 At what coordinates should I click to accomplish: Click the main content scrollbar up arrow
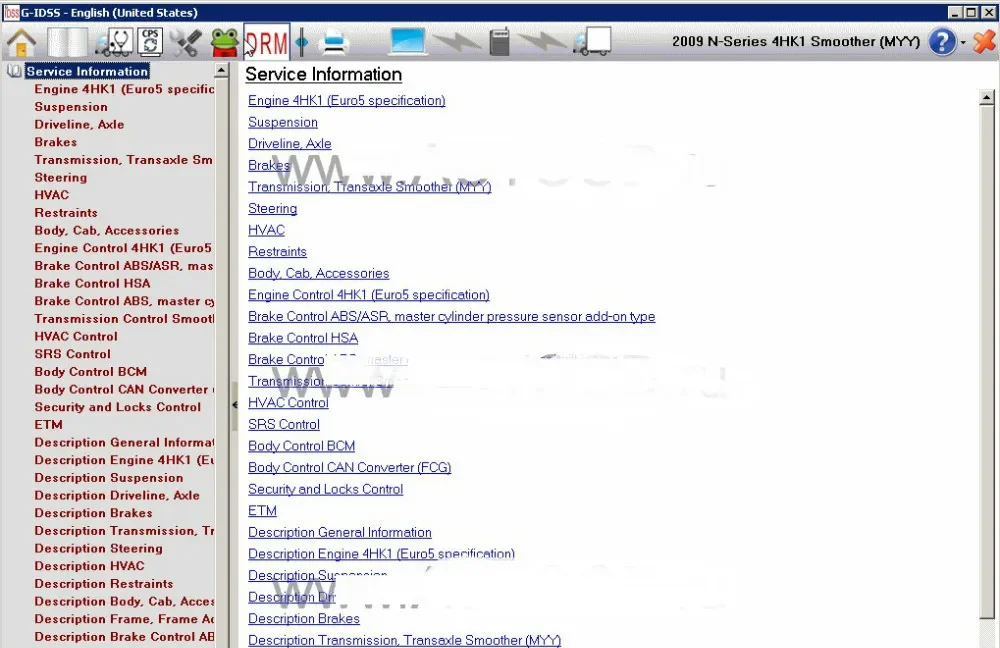[987, 98]
